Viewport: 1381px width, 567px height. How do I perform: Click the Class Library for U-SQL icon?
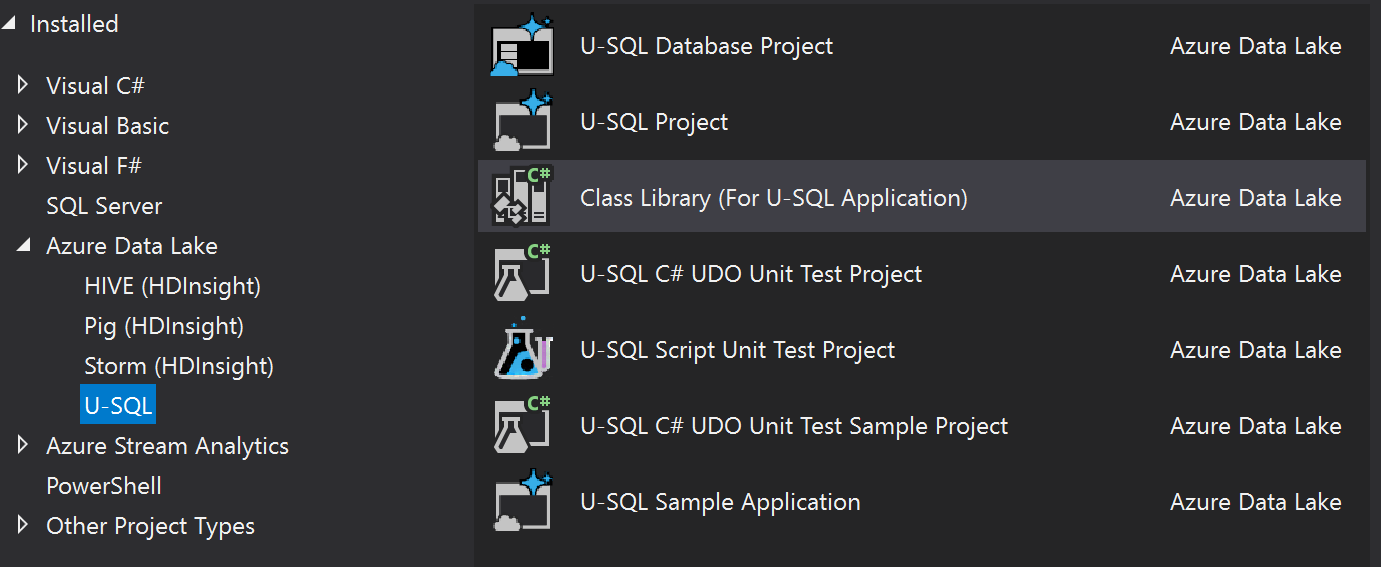(523, 198)
